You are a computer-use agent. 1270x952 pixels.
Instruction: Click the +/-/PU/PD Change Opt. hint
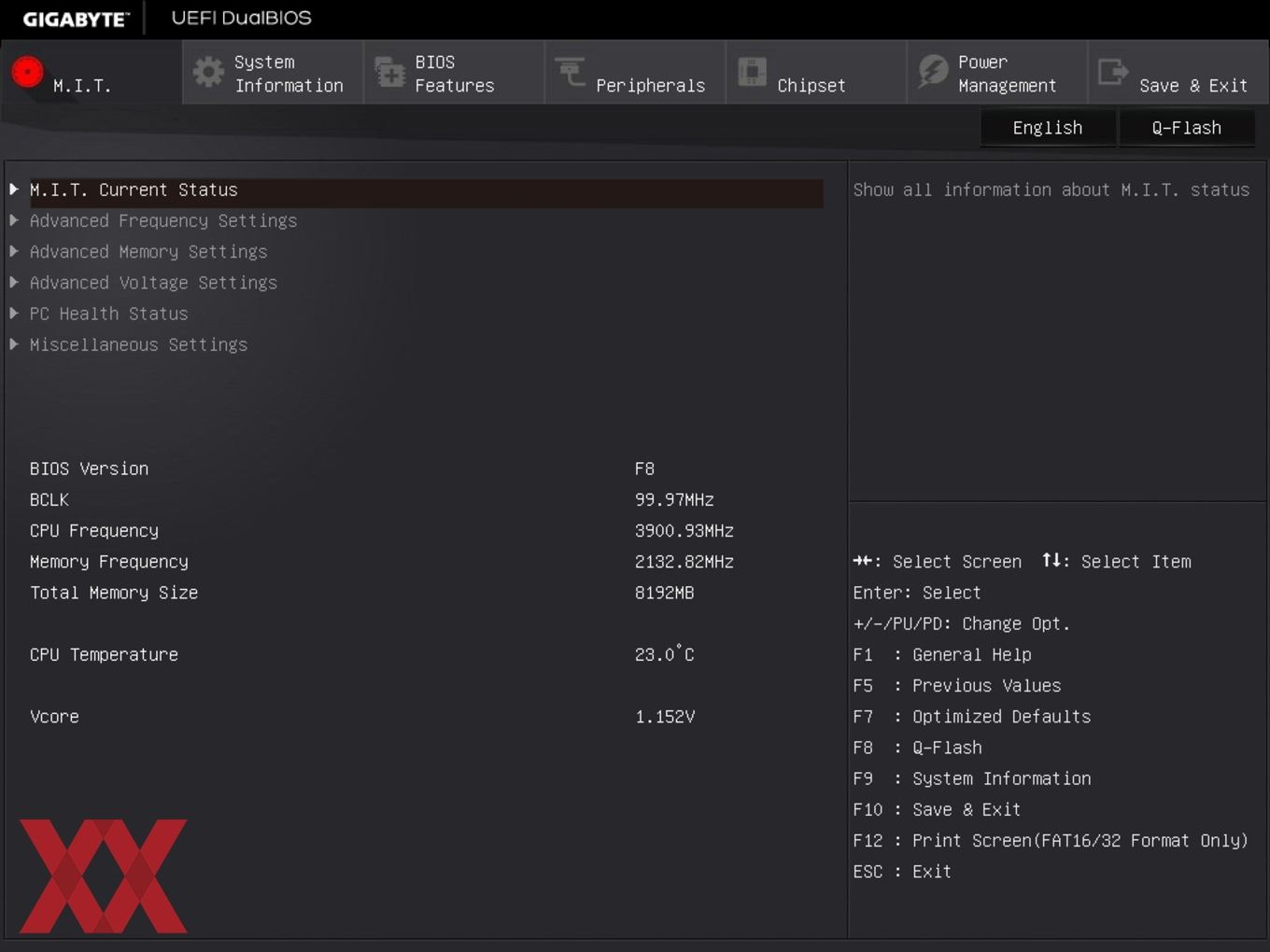pos(962,623)
